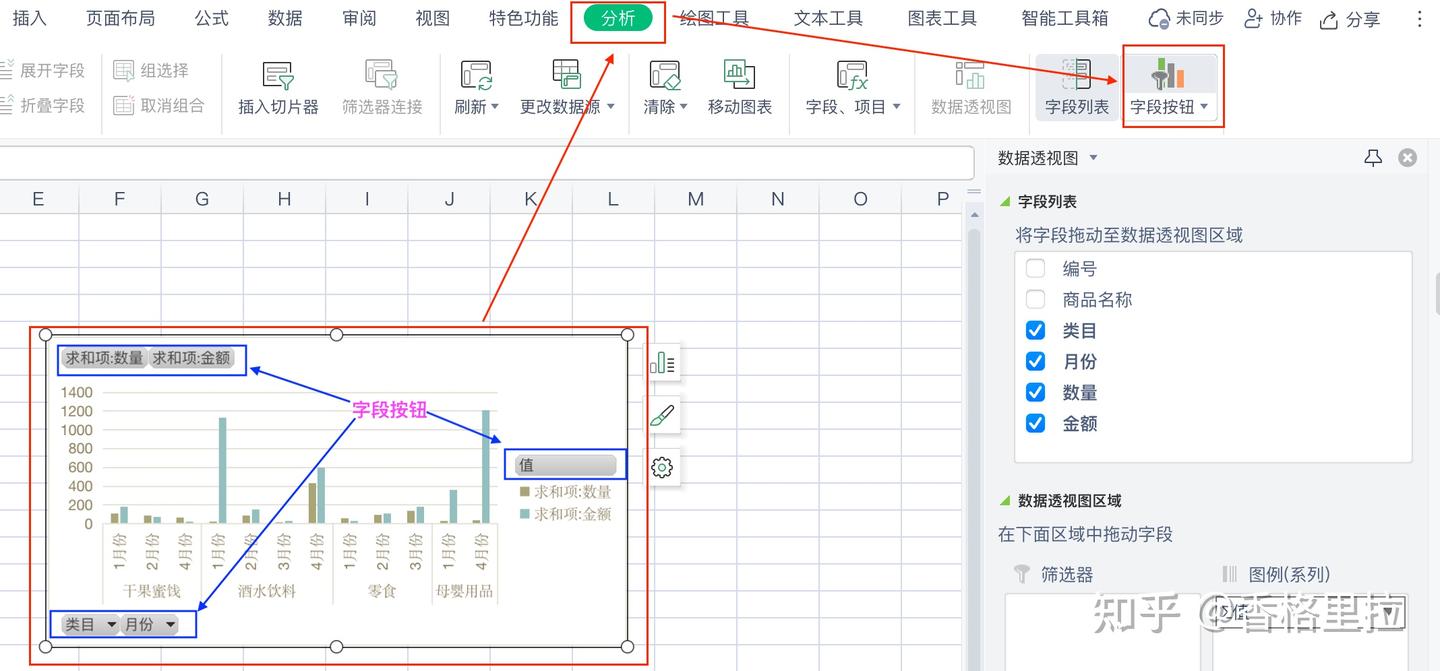This screenshot has height=671, width=1440.
Task: Uncheck the 类目 field checkbox
Action: click(1036, 330)
